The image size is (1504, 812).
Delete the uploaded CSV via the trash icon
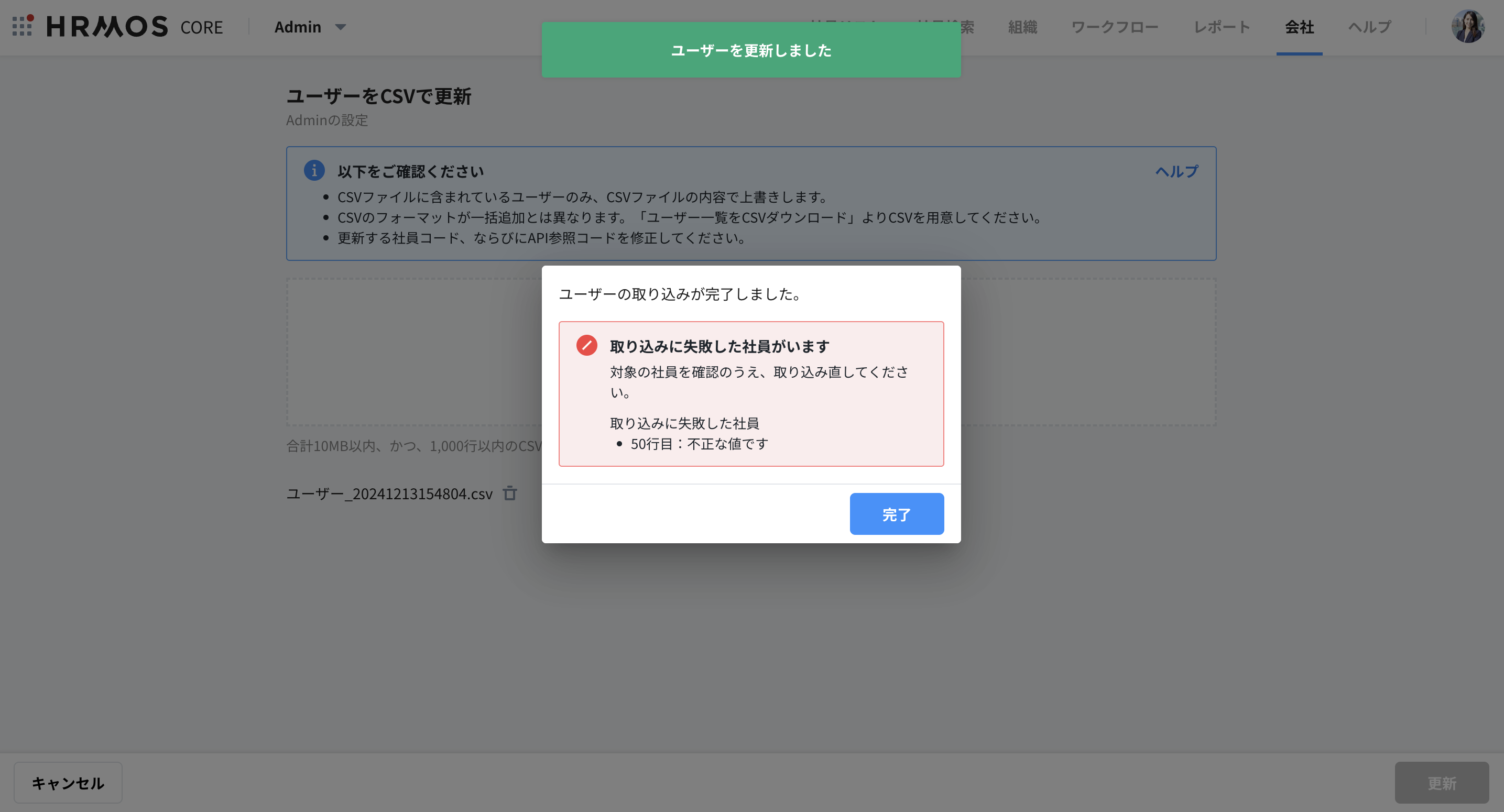[x=510, y=493]
